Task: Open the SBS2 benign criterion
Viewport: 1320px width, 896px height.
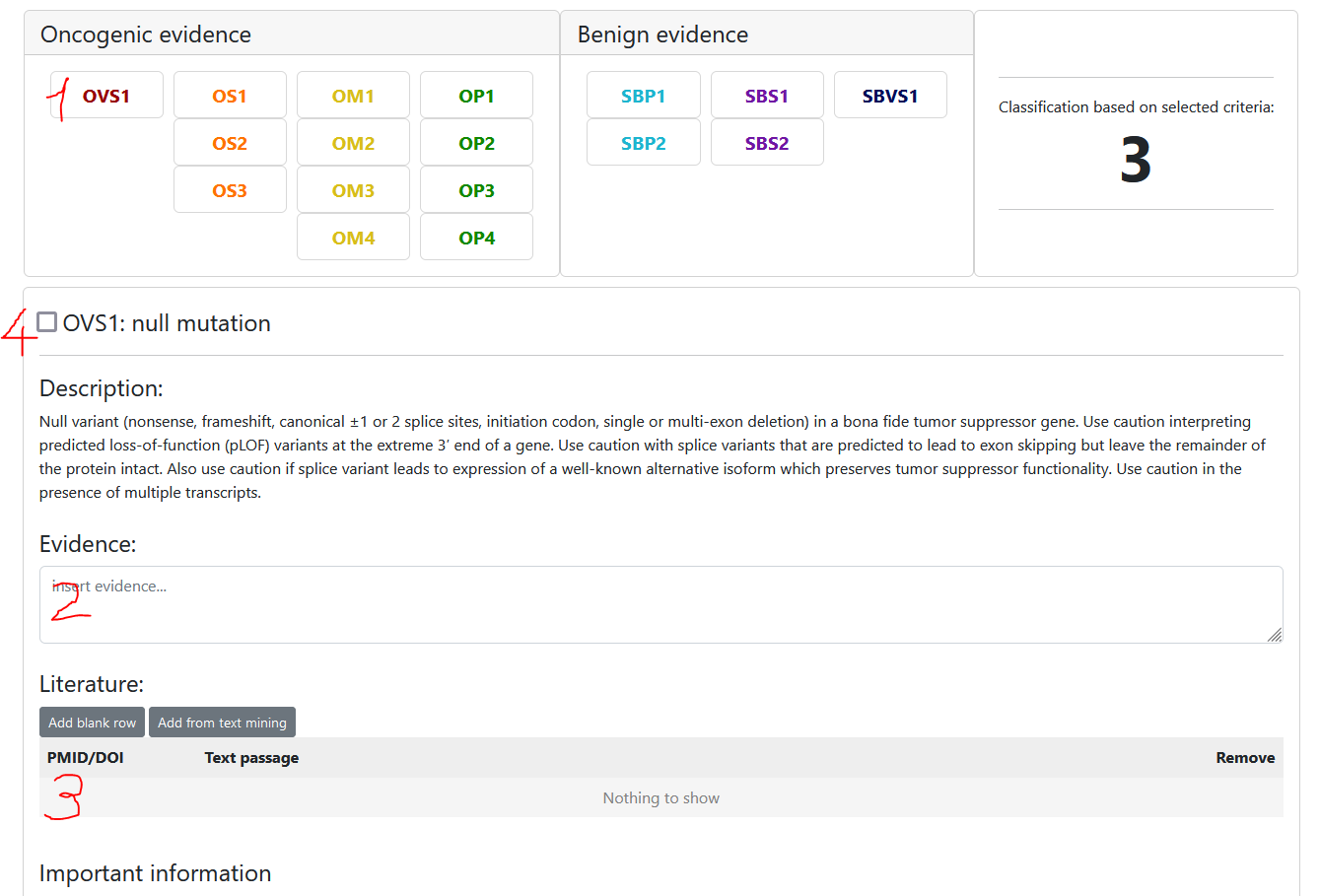Action: pos(767,143)
